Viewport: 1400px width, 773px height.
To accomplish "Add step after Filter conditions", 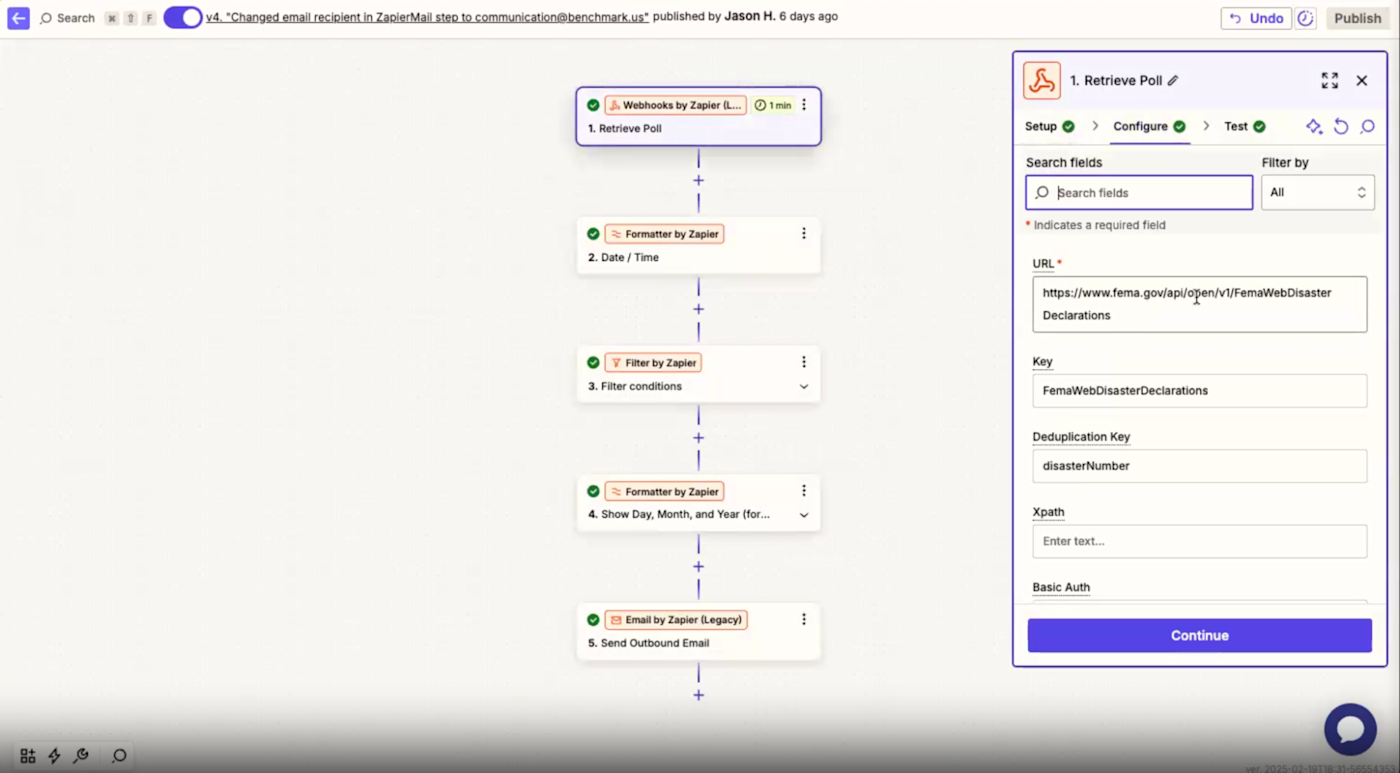I will tap(698, 438).
